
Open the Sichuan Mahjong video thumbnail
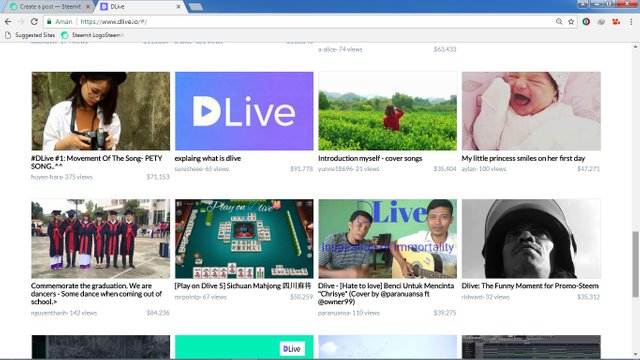[244, 239]
